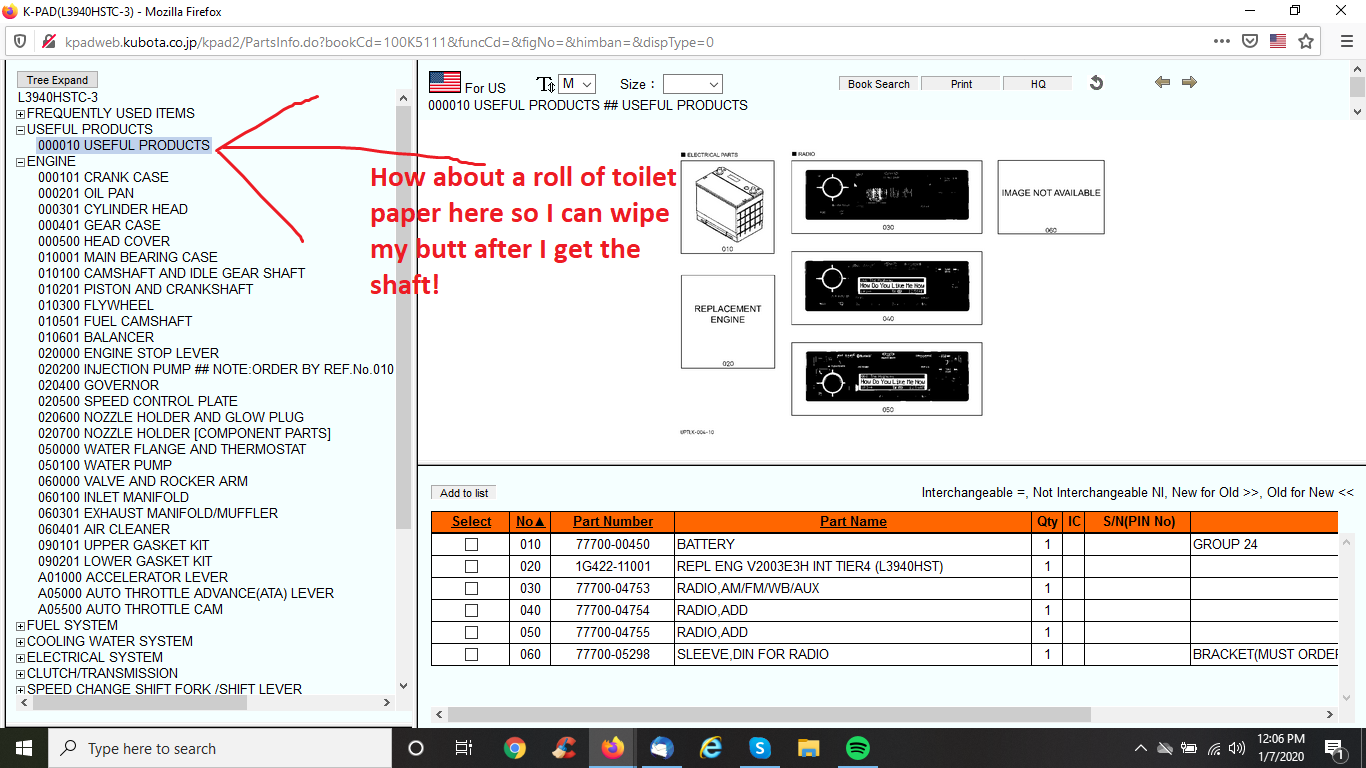1366x768 pixels.
Task: Go to previous page with left arrow
Action: pyautogui.click(x=1162, y=83)
